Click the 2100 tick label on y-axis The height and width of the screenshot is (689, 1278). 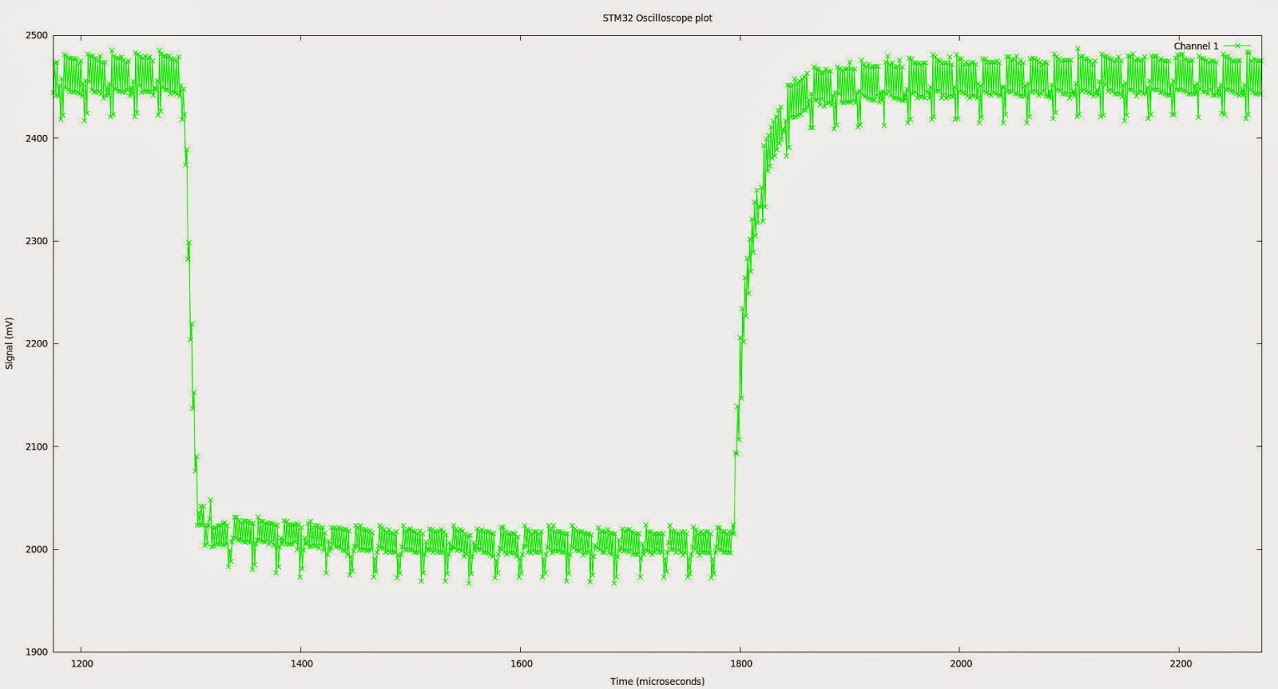[36, 447]
